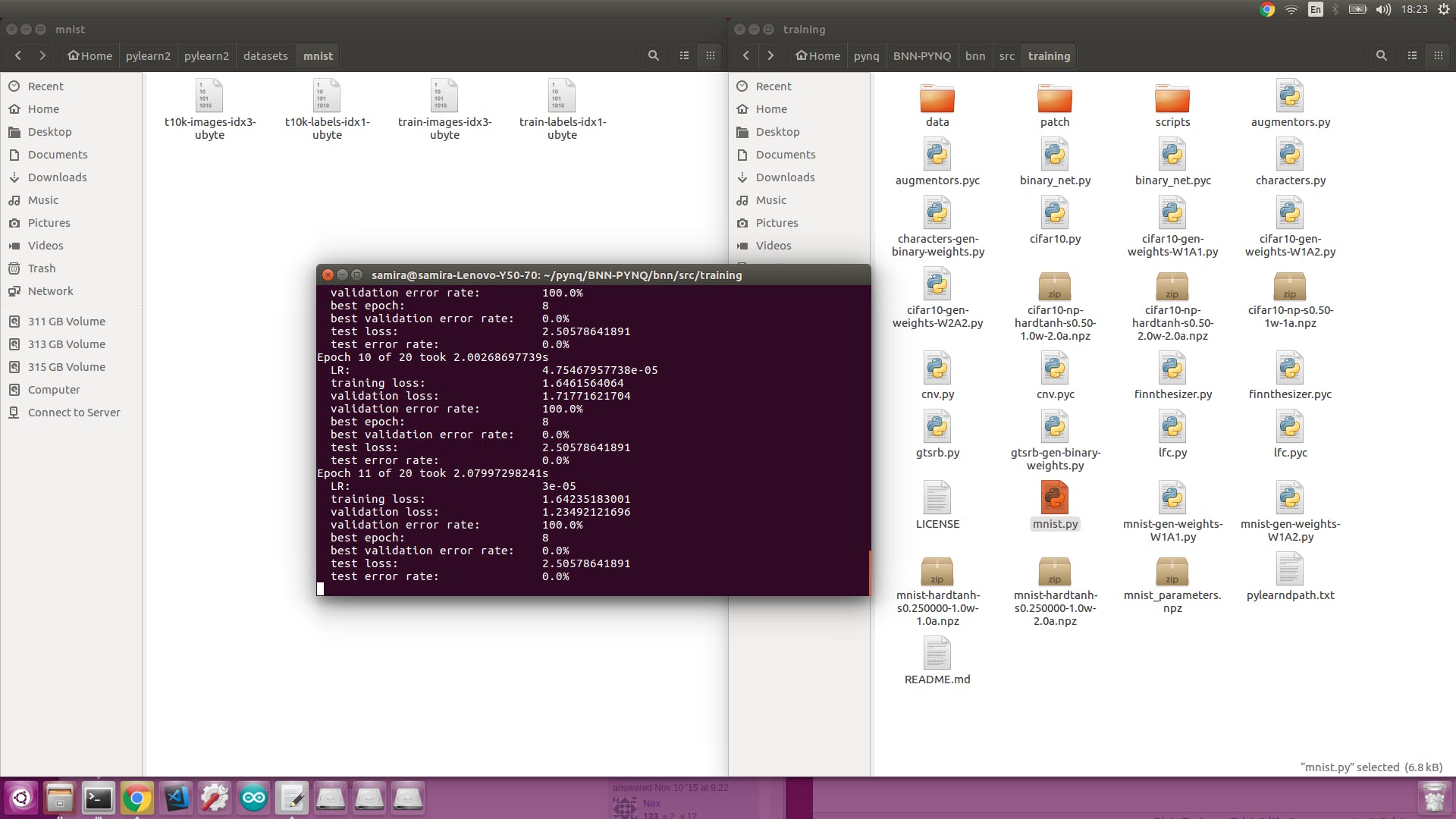
Task: Open the Wi-Fi network indicator
Action: (x=1291, y=9)
